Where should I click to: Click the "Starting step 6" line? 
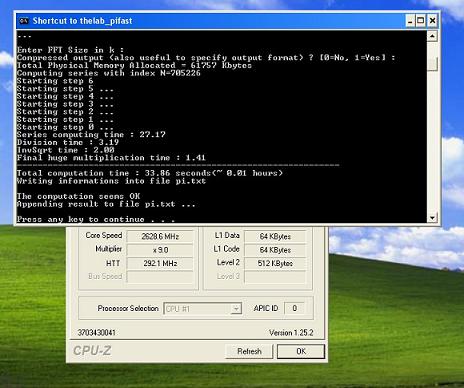pos(55,81)
